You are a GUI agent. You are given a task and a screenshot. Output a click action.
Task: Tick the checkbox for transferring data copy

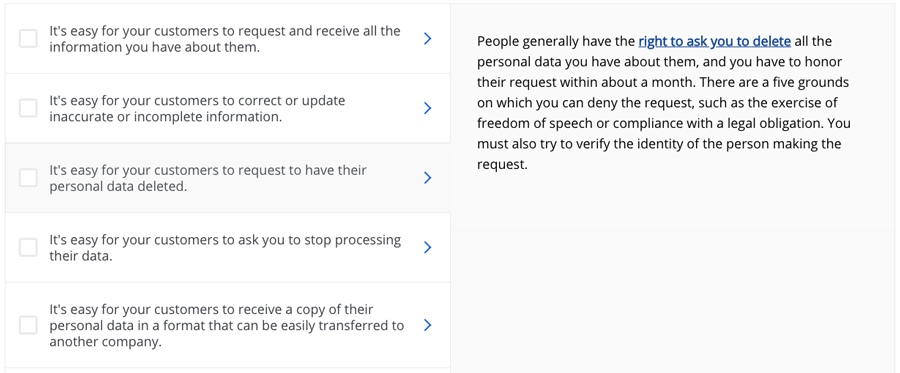click(28, 325)
